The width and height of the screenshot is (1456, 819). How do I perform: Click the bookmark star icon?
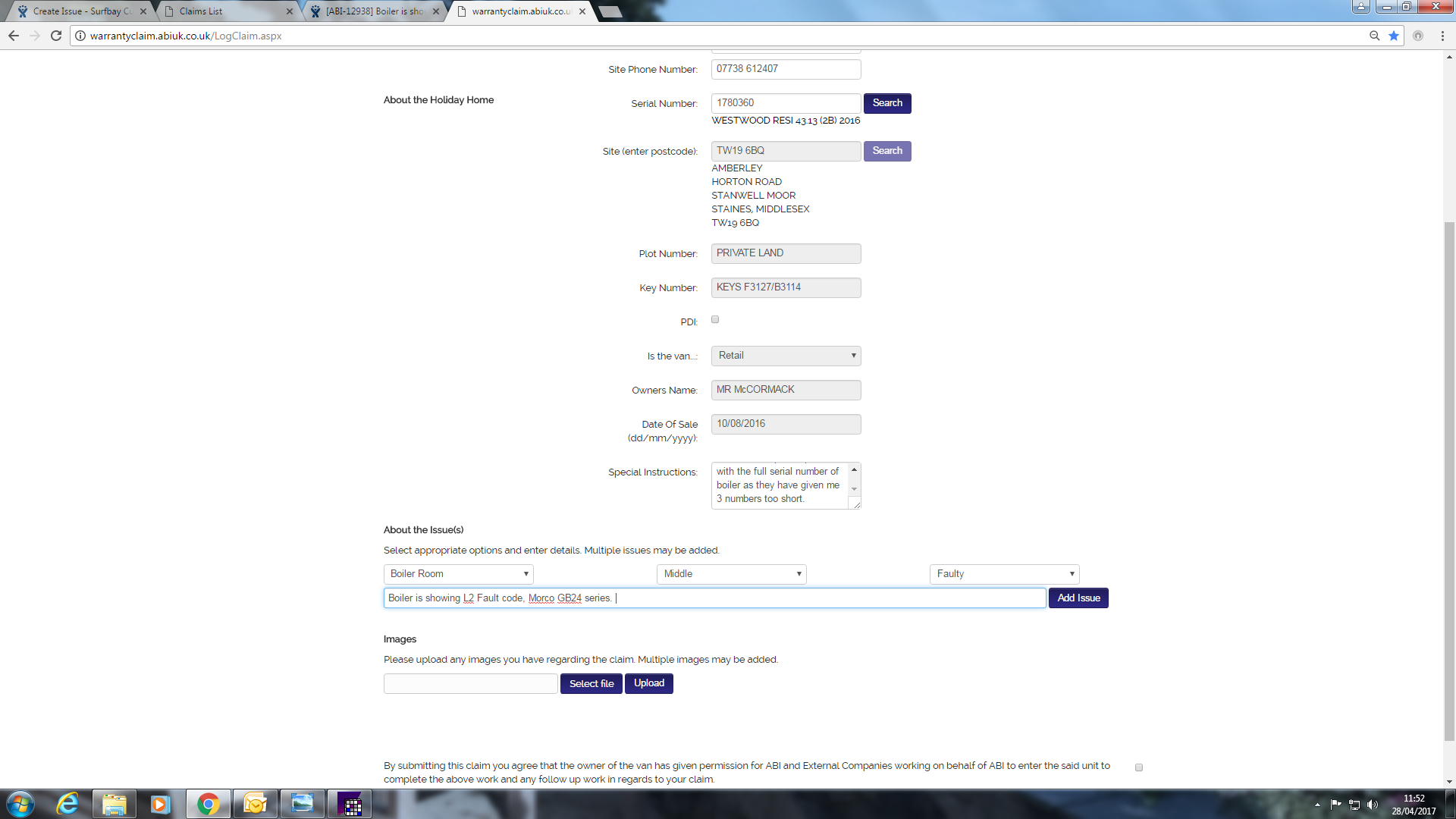pos(1394,36)
